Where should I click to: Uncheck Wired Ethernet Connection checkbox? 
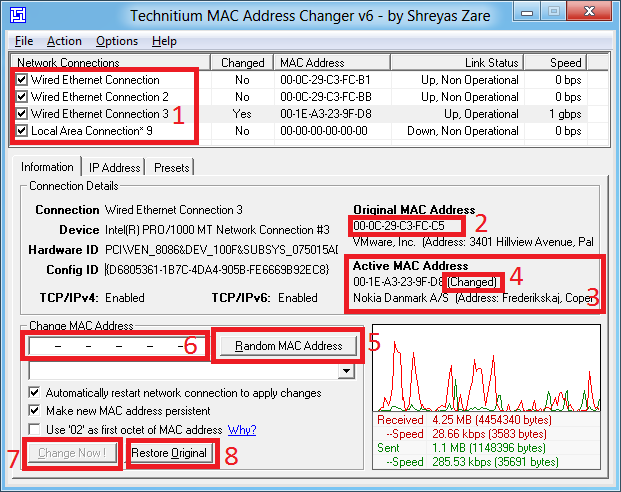point(21,80)
